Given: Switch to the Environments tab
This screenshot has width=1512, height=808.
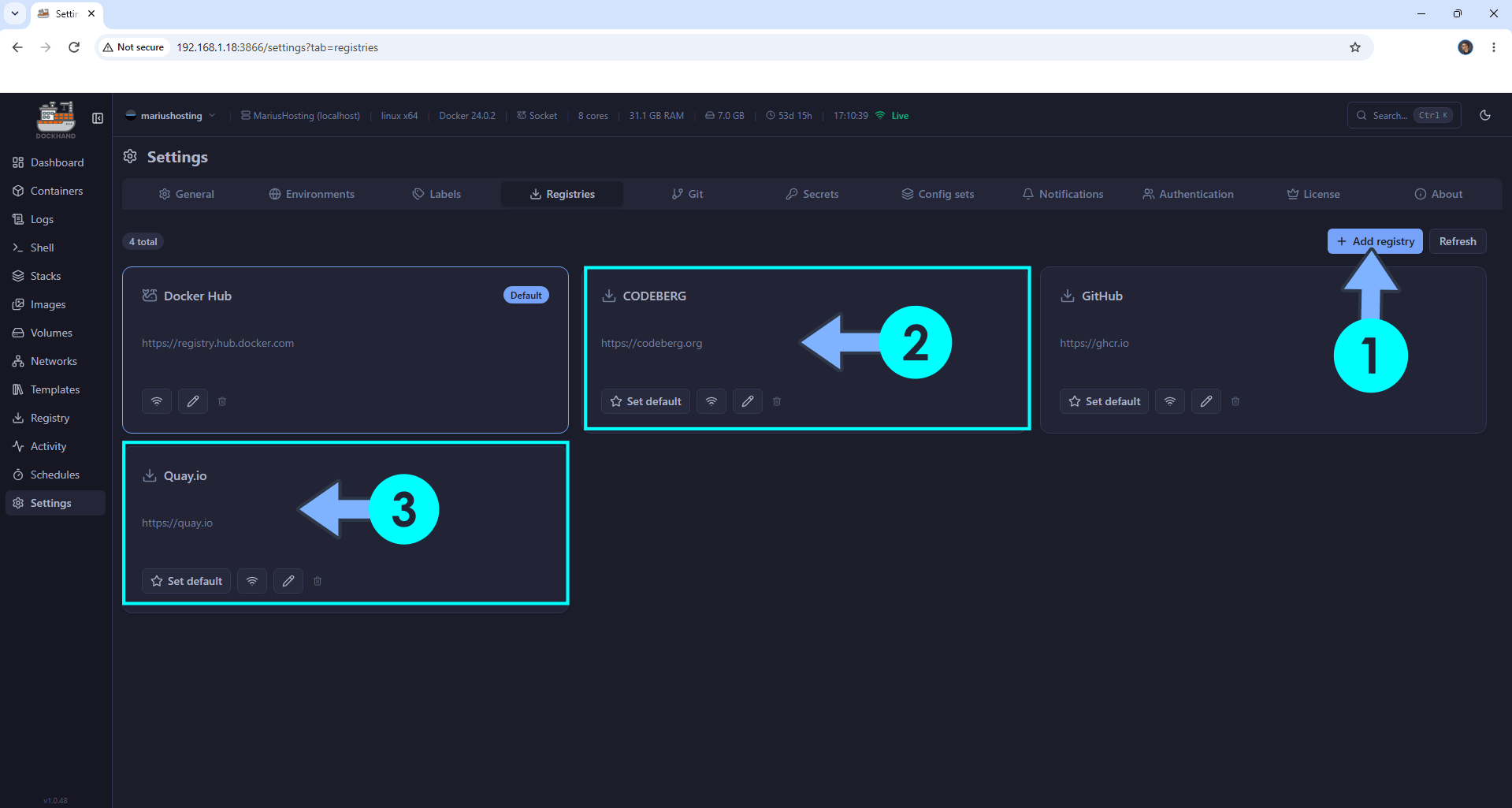Looking at the screenshot, I should coord(312,194).
